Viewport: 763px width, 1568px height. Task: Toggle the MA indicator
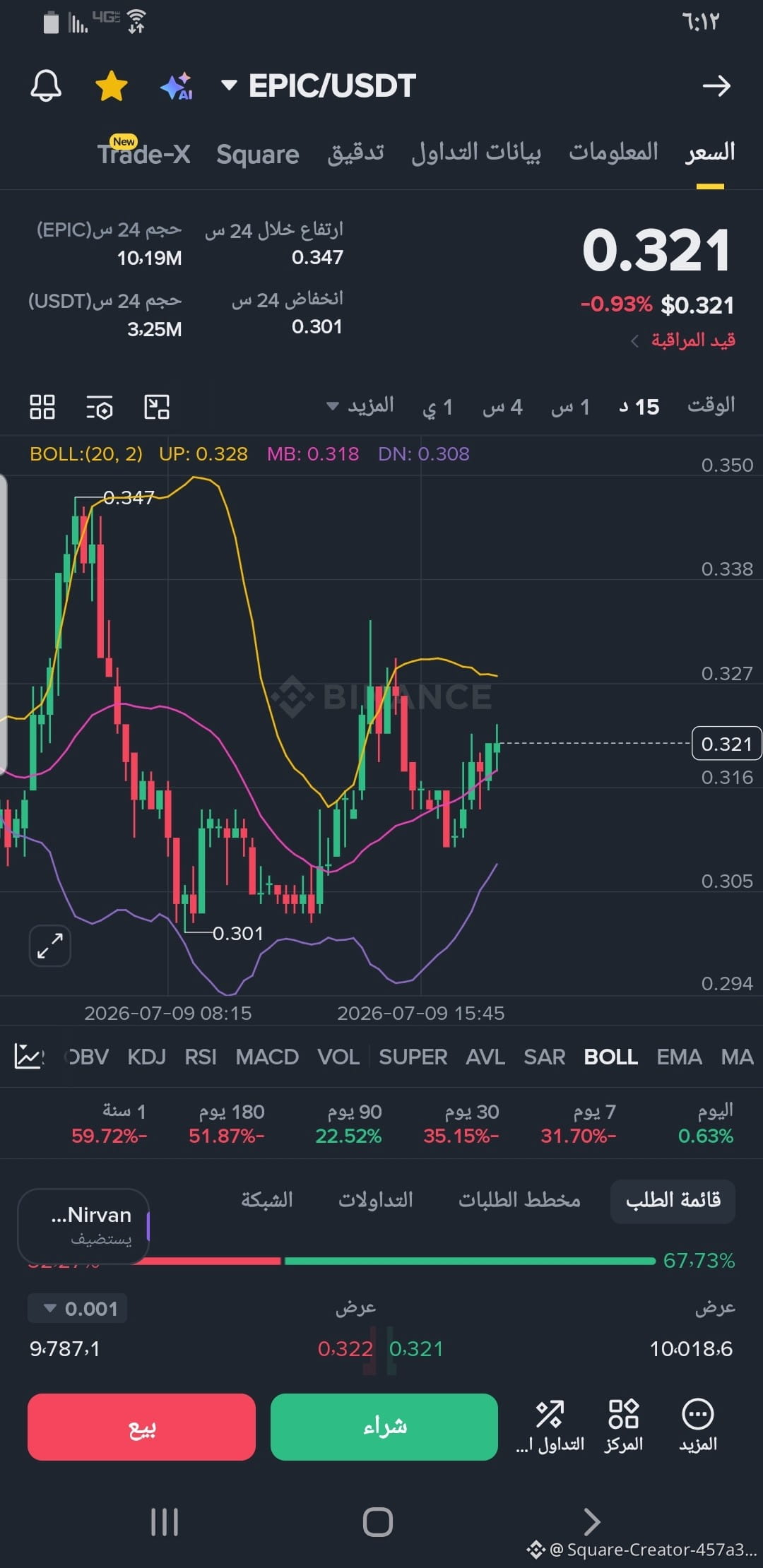click(737, 1057)
